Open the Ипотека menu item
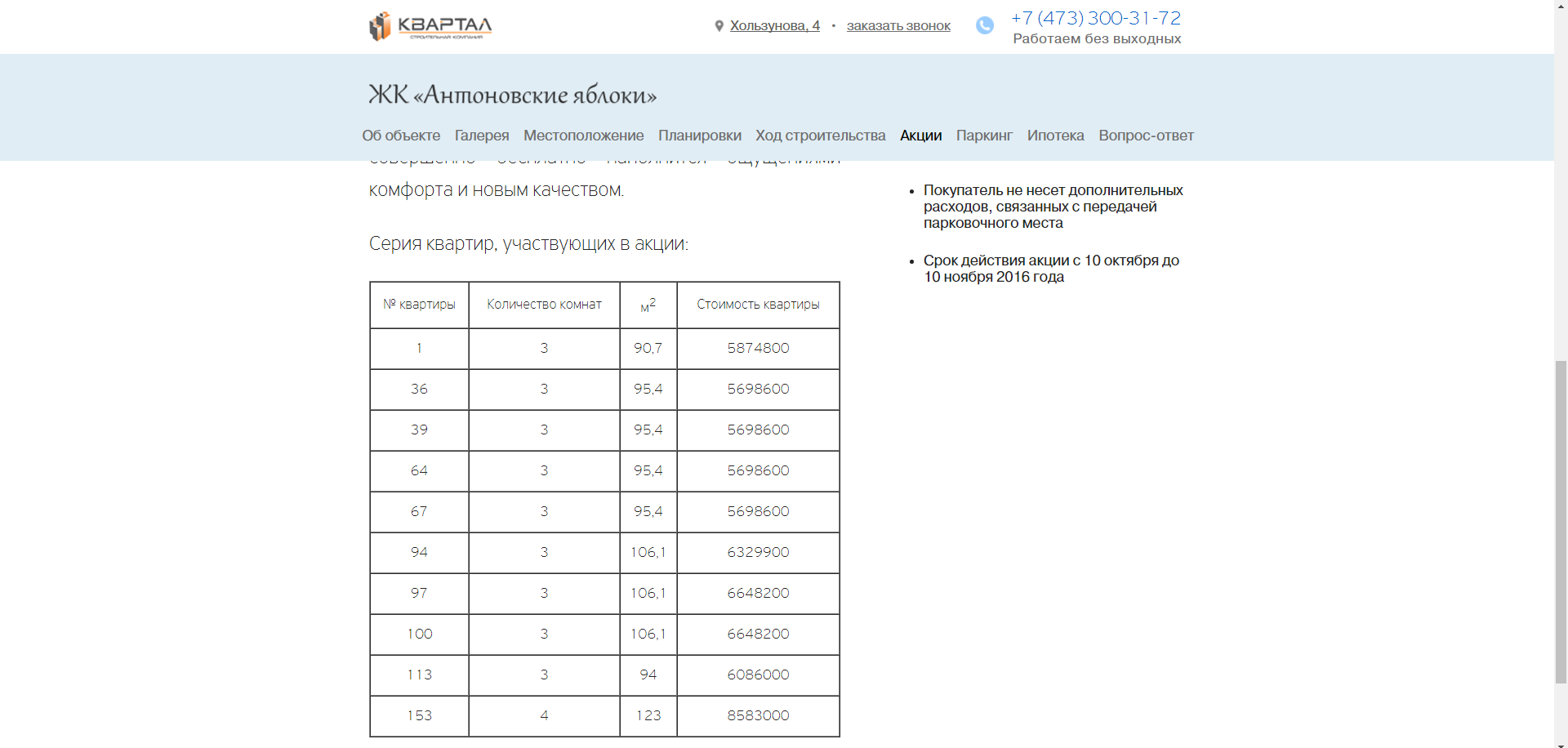Image resolution: width=1568 pixels, height=748 pixels. tap(1056, 136)
